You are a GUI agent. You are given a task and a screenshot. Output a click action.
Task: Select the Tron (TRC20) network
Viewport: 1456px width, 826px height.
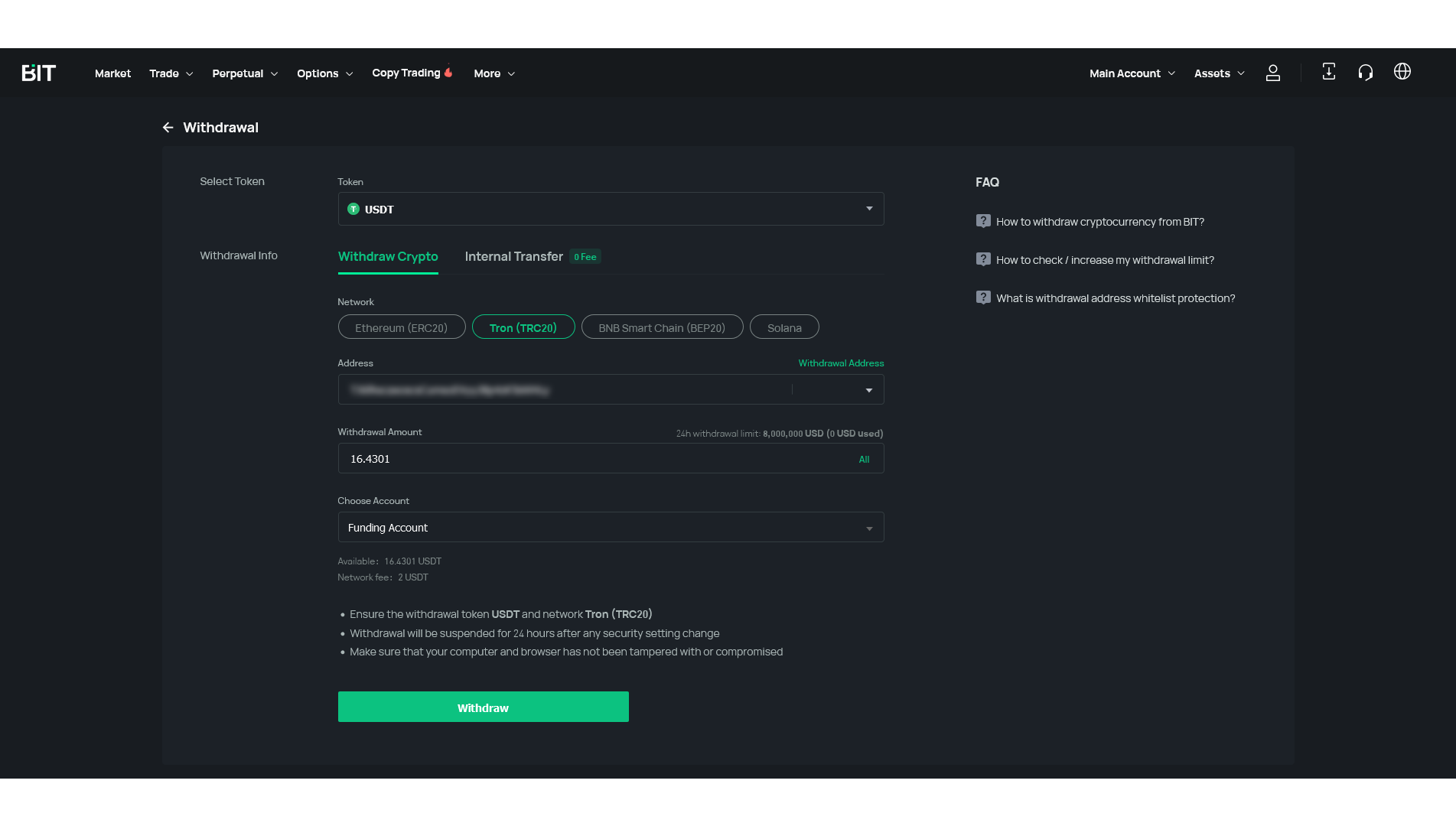click(523, 327)
